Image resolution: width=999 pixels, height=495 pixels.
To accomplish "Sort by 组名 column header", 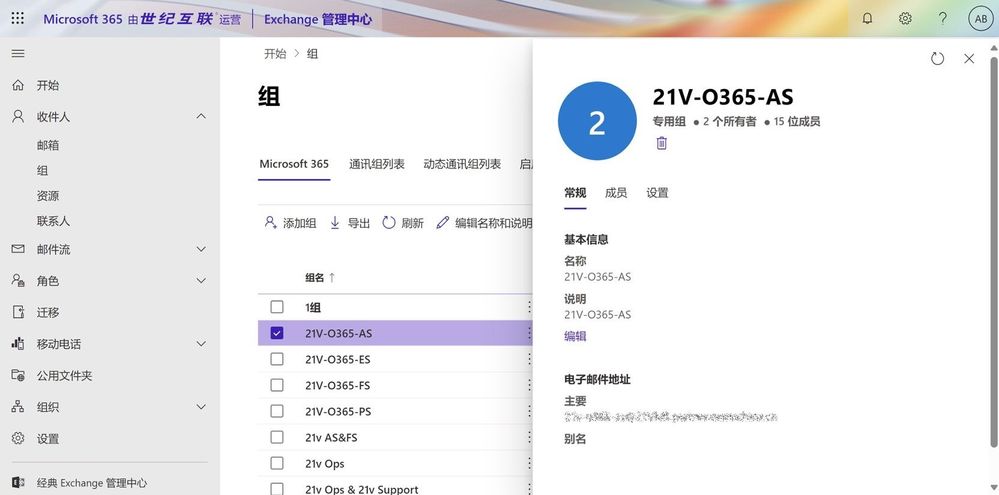I will pos(320,277).
